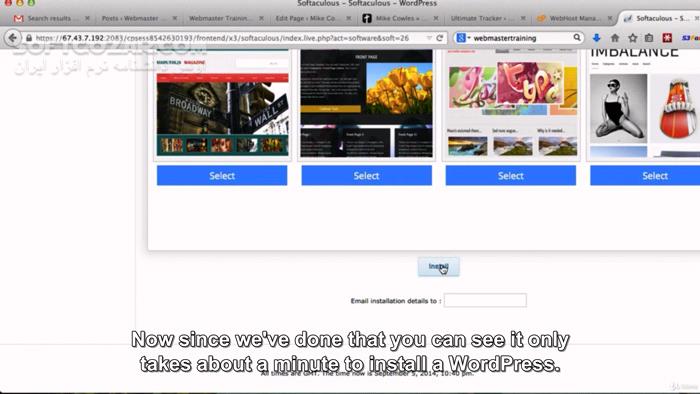Switch to the Search results Gmail tab
Image resolution: width=700 pixels, height=394 pixels.
pos(48,18)
